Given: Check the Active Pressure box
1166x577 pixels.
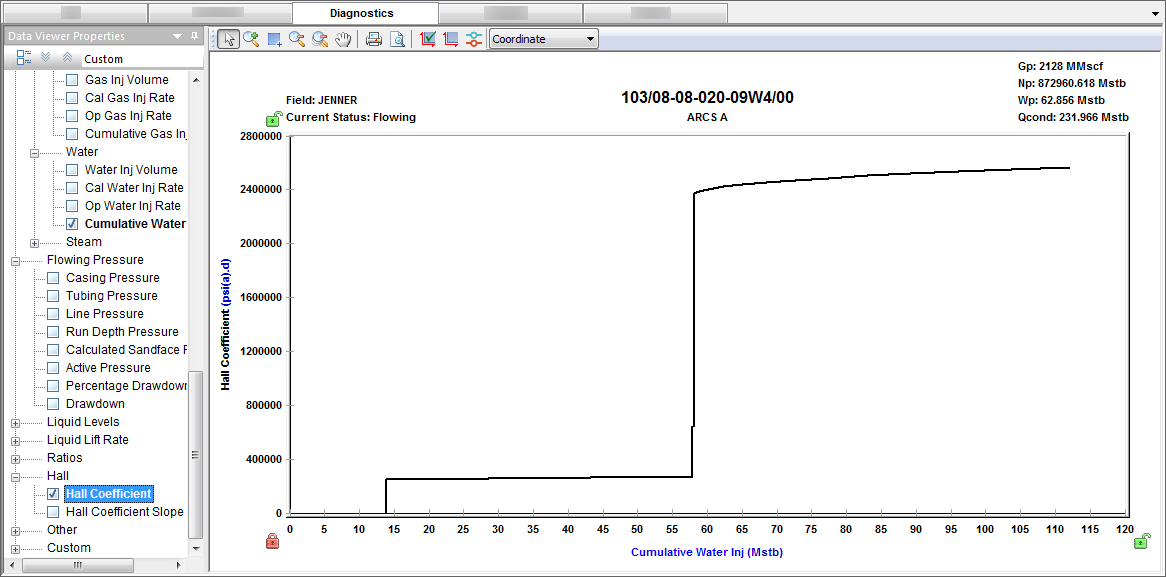Looking at the screenshot, I should coord(53,367).
